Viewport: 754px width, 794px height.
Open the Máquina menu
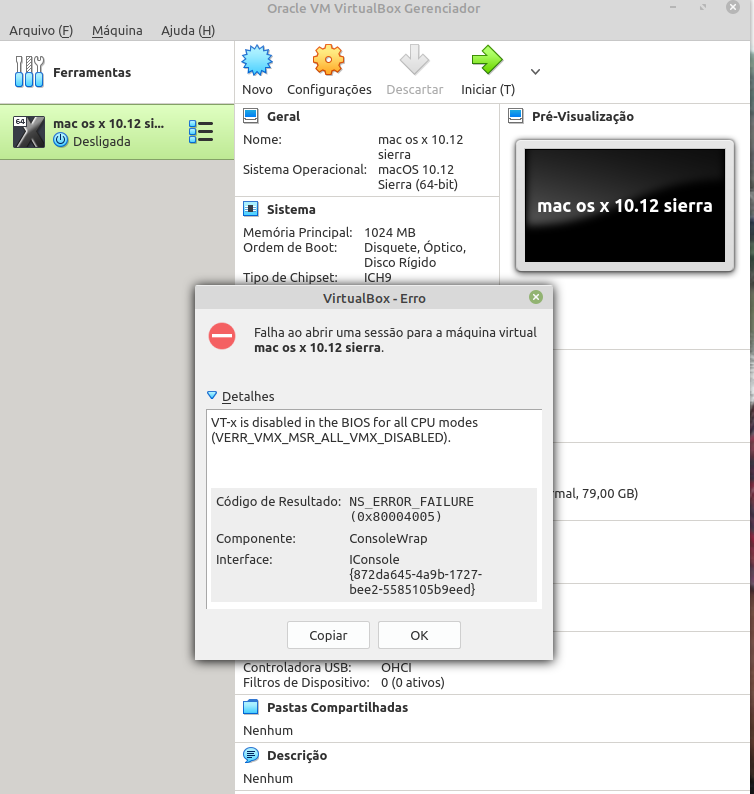(117, 30)
